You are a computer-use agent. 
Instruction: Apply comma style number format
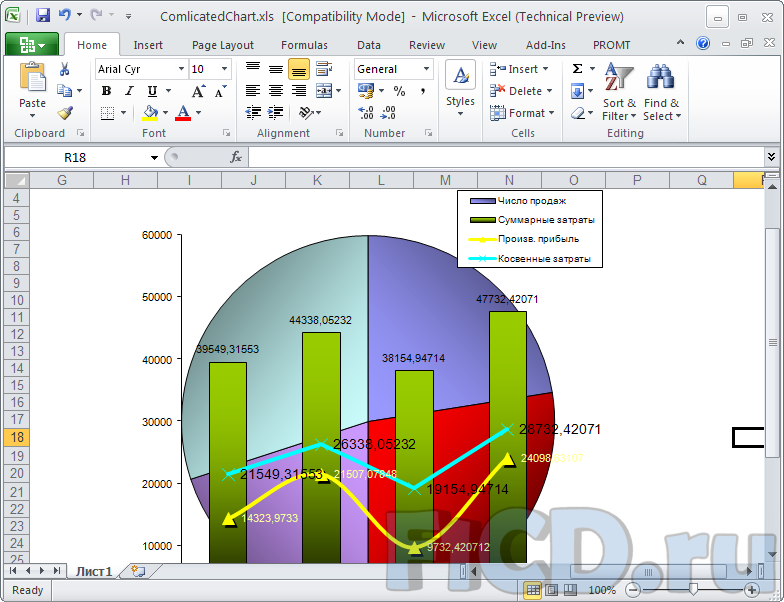[423, 91]
